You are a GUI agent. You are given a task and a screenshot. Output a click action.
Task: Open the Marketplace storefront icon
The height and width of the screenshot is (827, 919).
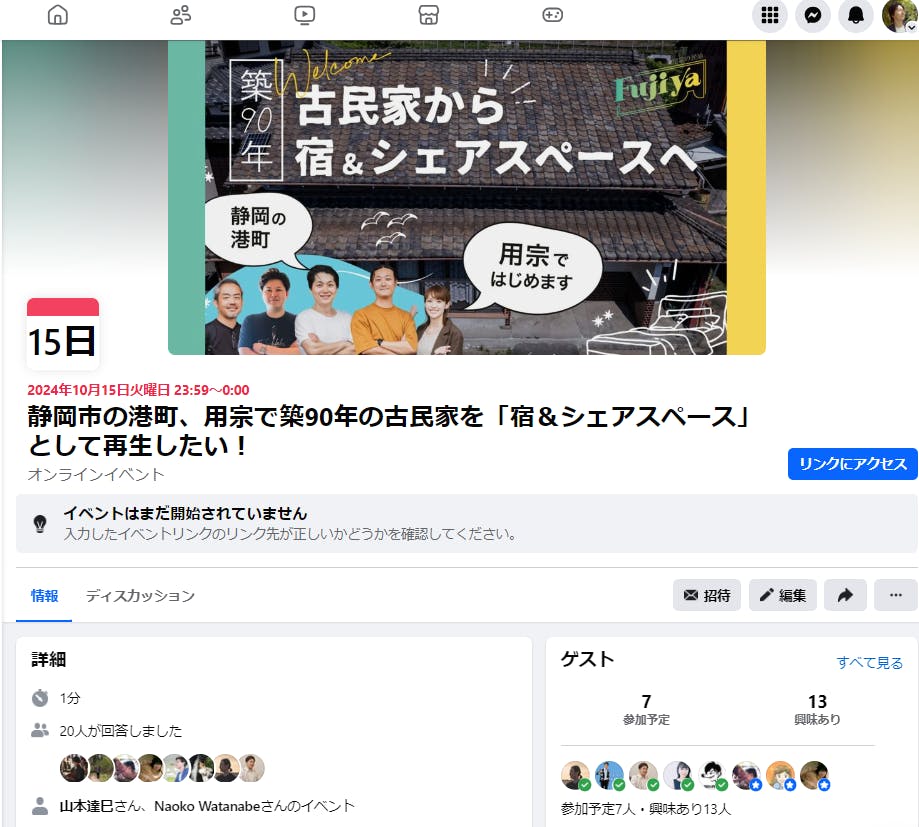428,15
